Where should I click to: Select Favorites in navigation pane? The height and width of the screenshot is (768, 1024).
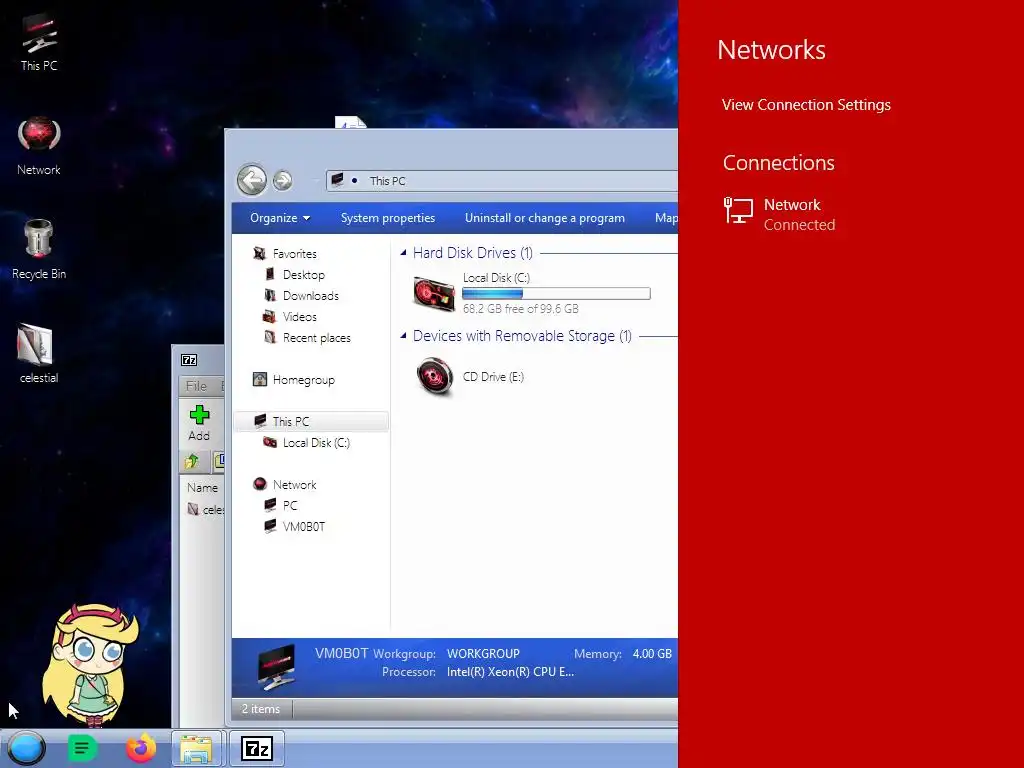[295, 253]
